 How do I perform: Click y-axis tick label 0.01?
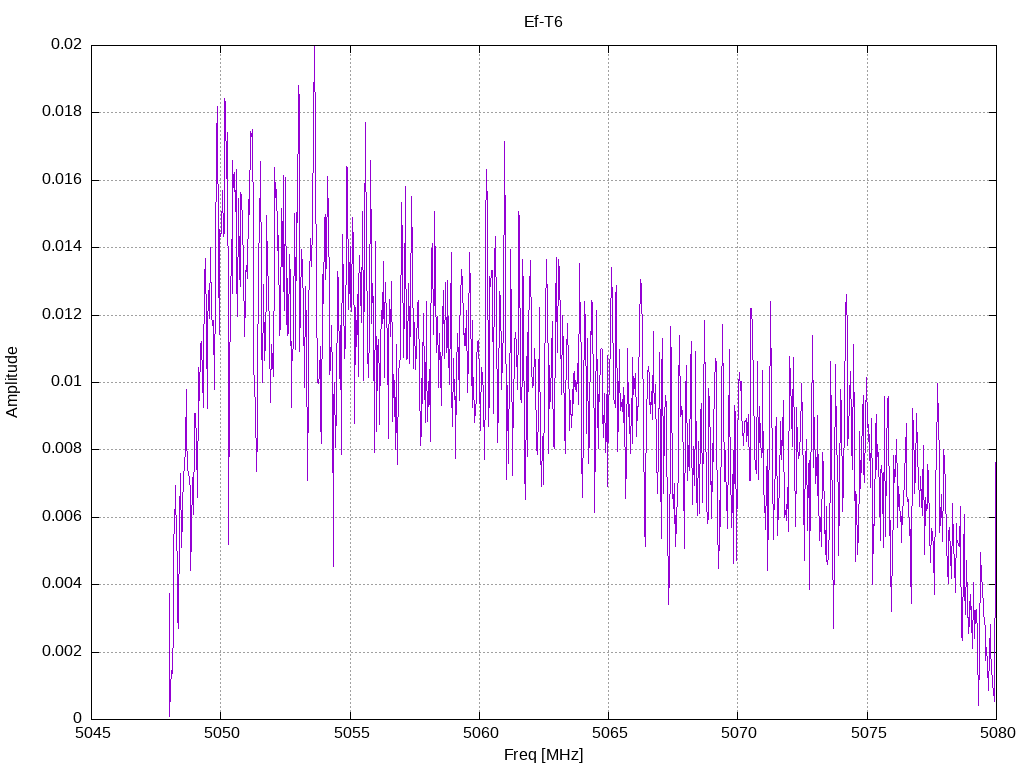pyautogui.click(x=67, y=381)
